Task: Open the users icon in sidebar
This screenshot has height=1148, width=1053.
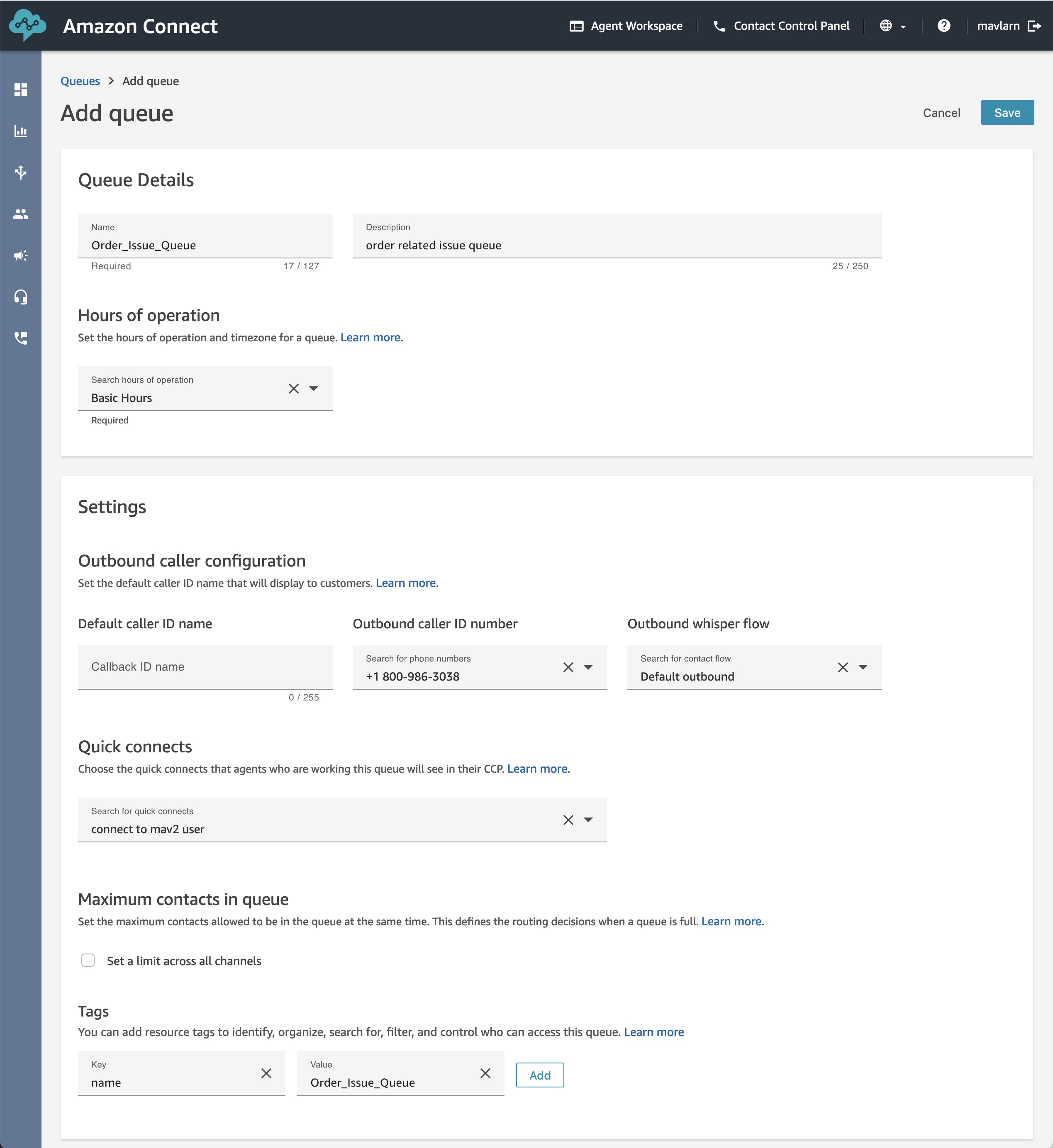Action: coord(20,214)
